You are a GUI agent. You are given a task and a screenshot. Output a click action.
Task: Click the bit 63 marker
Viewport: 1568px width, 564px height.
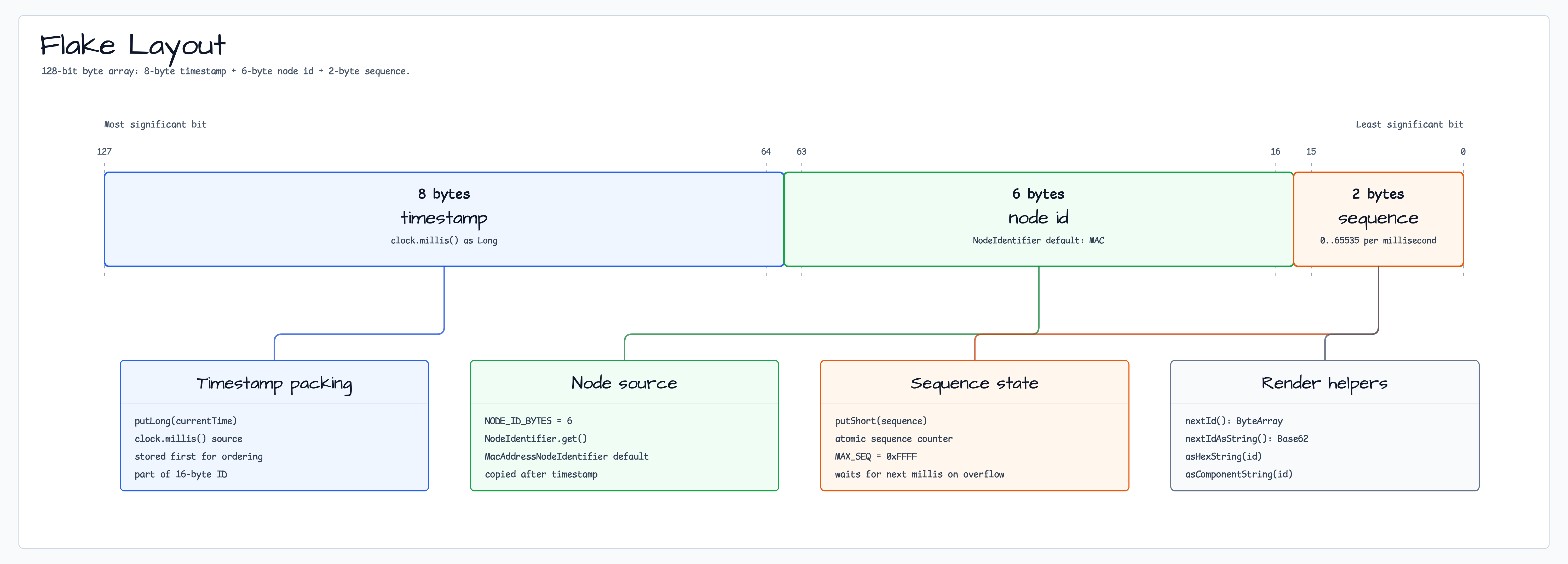pos(802,151)
